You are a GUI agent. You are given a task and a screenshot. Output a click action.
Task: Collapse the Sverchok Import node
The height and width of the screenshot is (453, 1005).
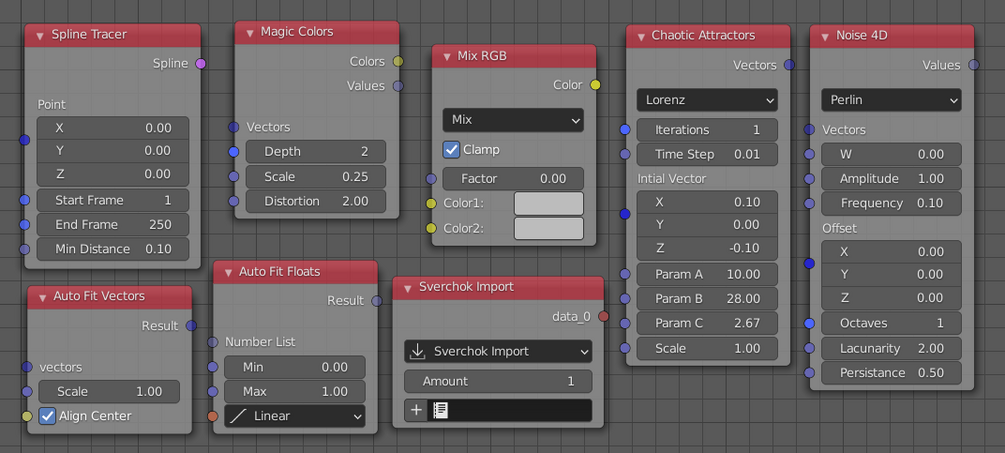click(408, 288)
